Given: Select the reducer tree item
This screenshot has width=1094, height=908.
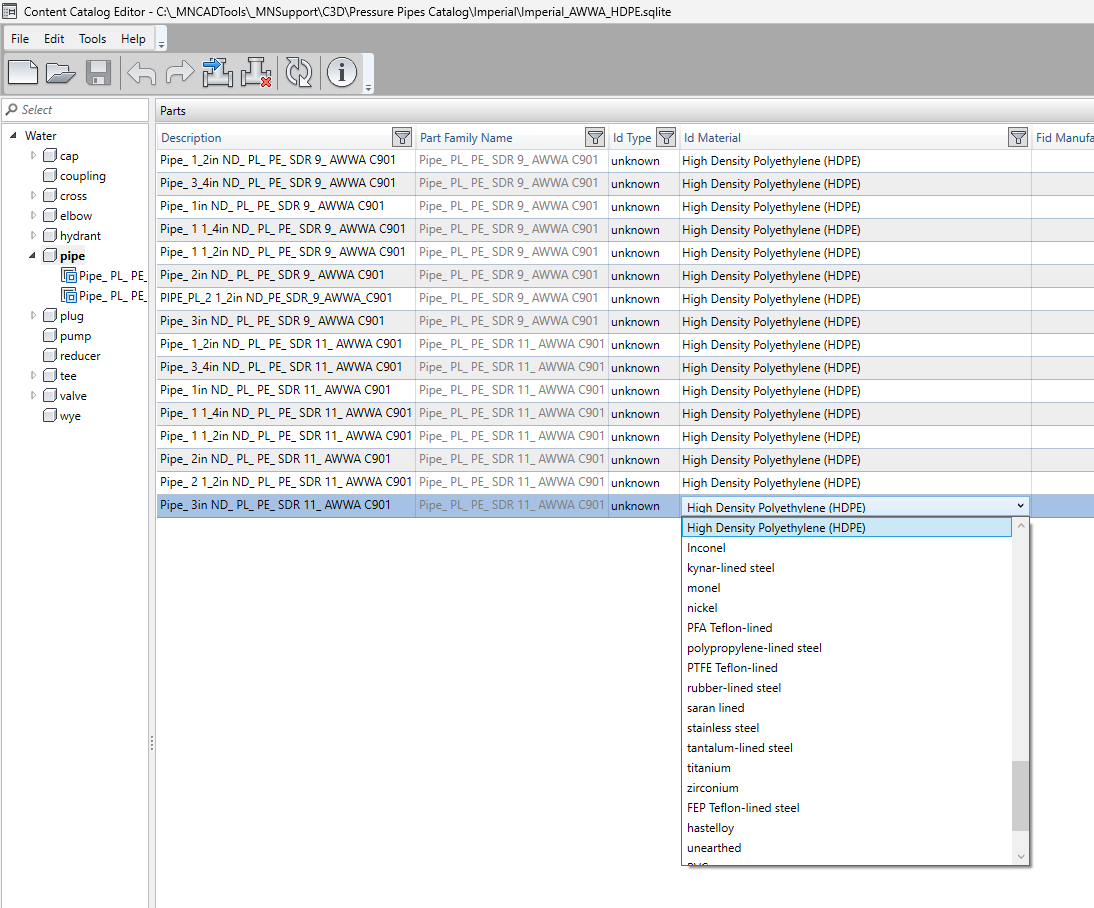Looking at the screenshot, I should pyautogui.click(x=71, y=356).
